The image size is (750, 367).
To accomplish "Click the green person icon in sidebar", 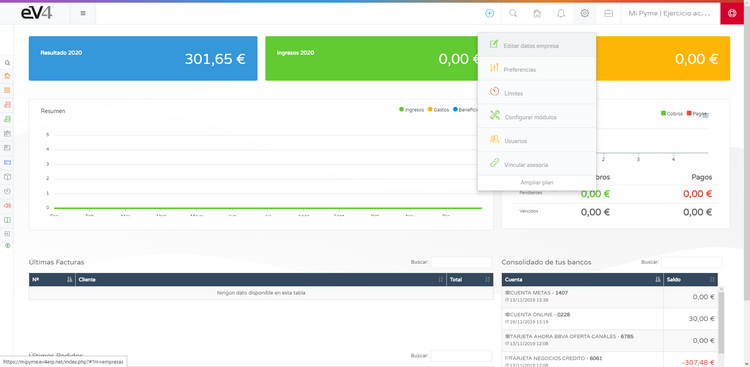I will 7,119.
